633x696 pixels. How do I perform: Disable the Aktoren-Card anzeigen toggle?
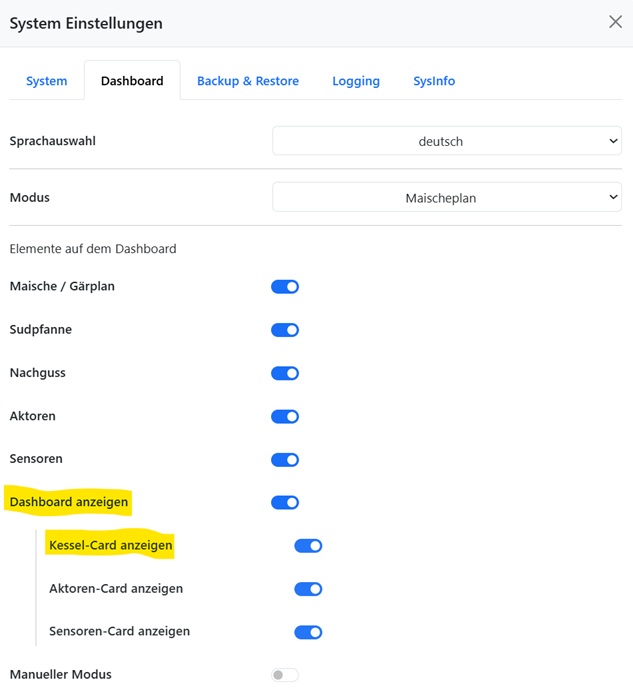point(308,589)
